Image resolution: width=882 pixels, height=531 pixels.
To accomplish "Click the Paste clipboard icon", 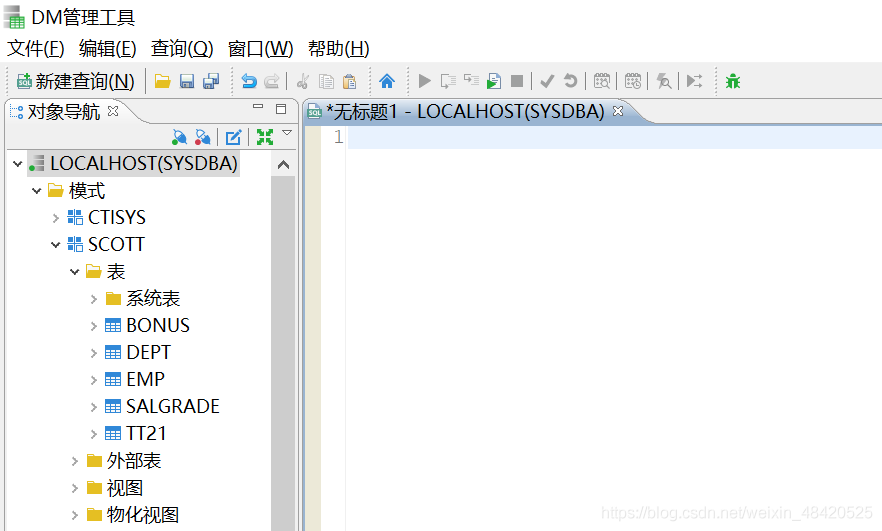I will 349,82.
